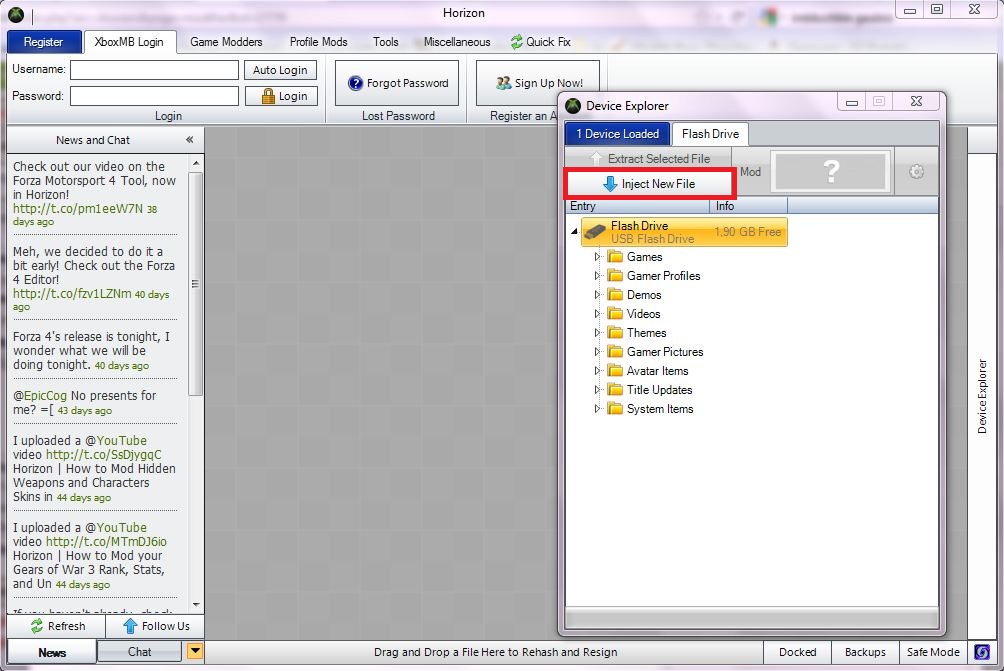Viewport: 1004px width, 671px height.
Task: Click the Themes folder icon
Action: point(615,333)
